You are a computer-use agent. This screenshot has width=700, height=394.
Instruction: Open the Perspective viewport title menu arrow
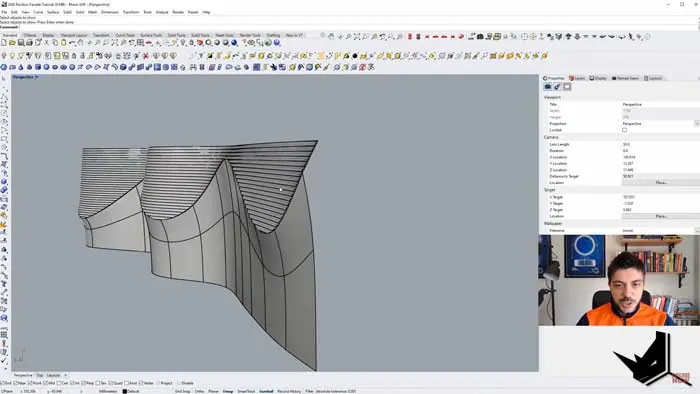[x=37, y=77]
